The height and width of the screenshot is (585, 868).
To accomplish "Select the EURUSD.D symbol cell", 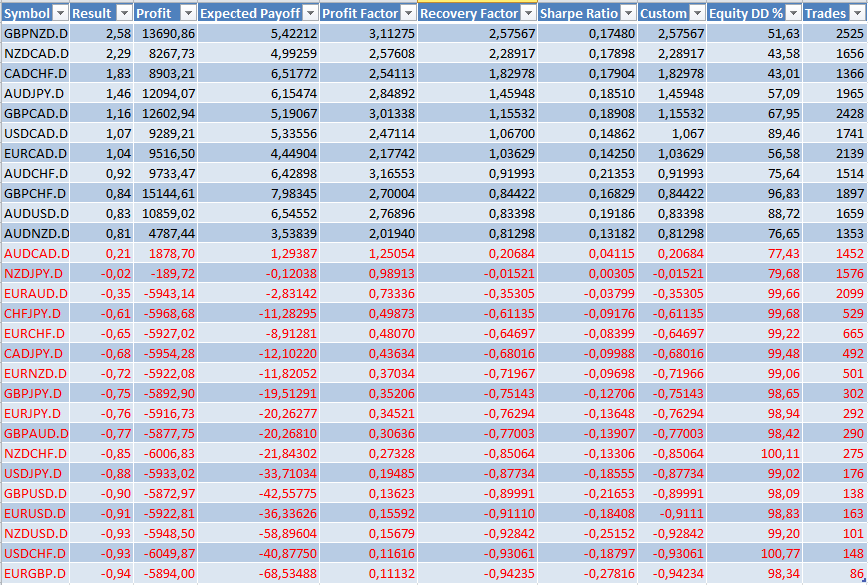I will coord(35,513).
